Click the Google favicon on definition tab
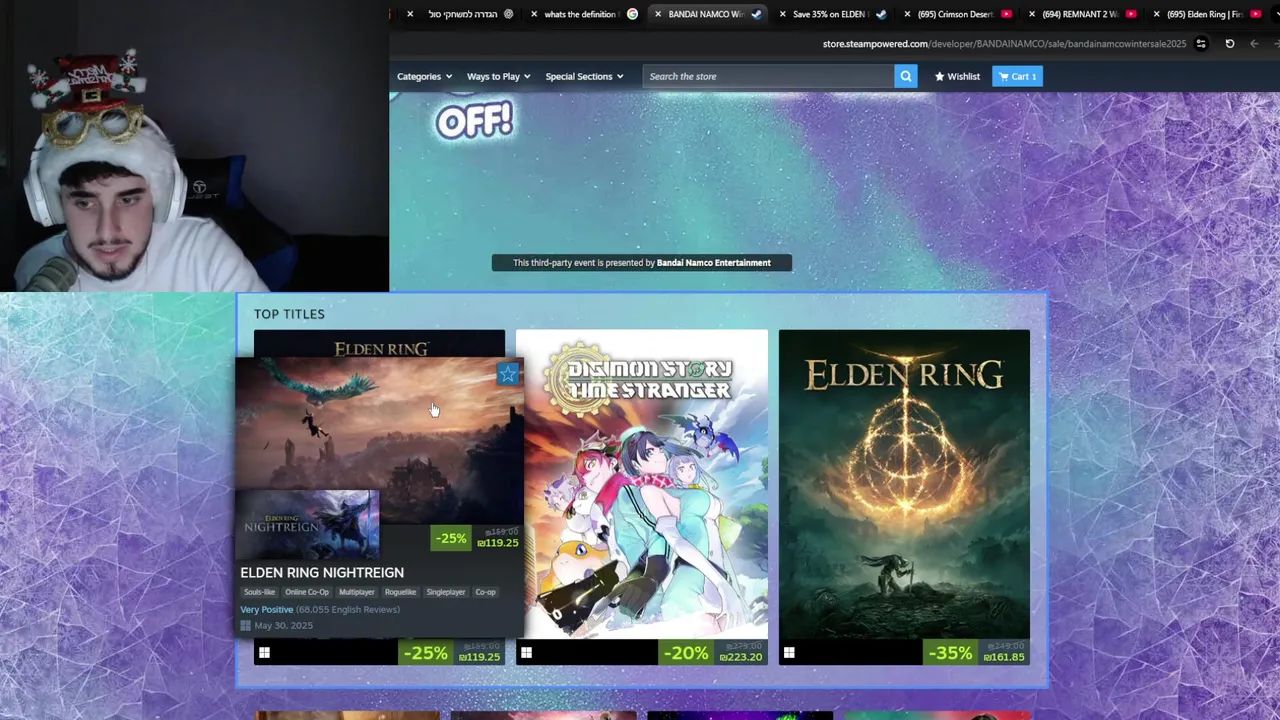1280x720 pixels. (x=632, y=14)
